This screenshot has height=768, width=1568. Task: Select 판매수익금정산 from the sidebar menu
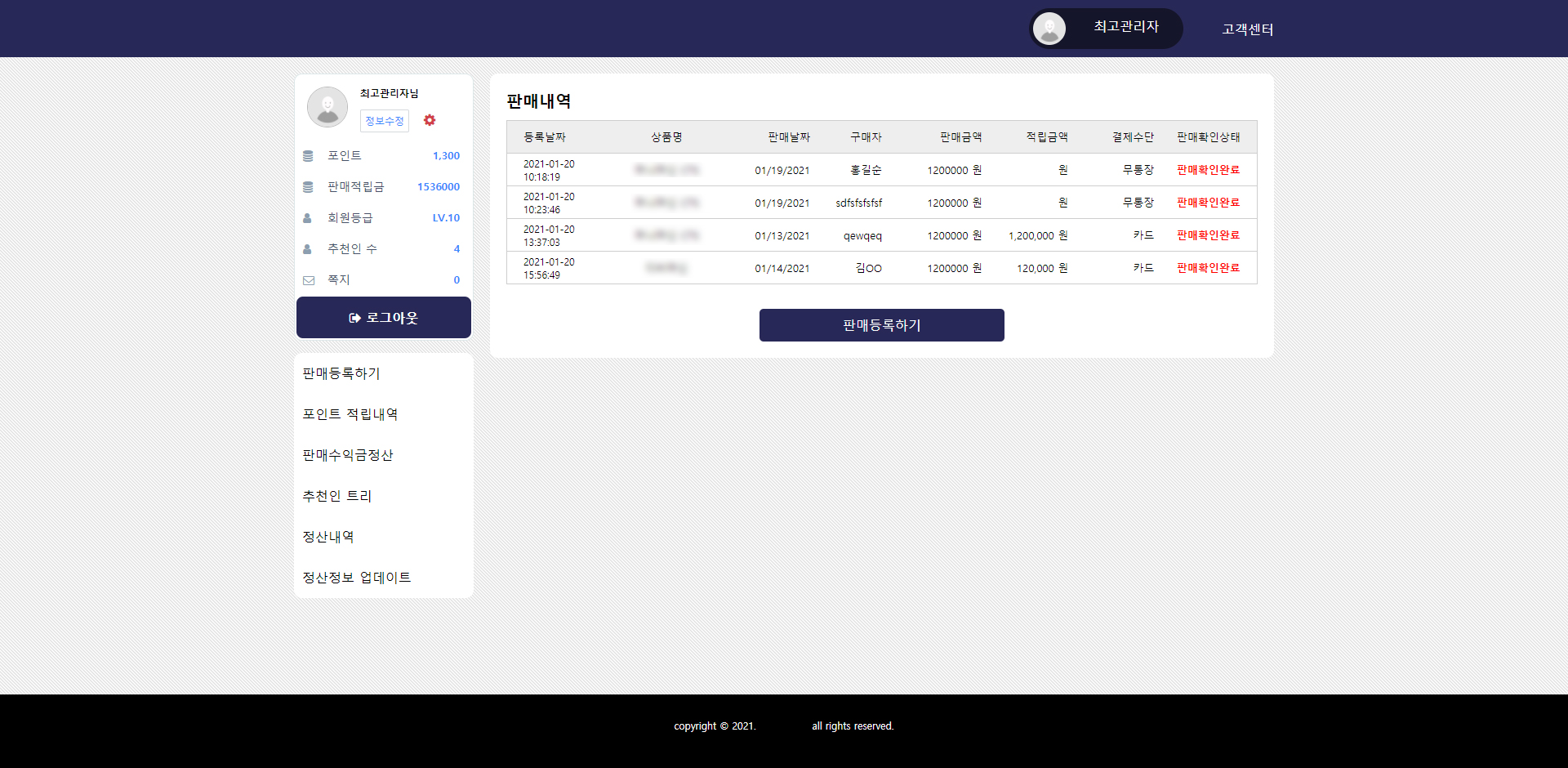point(348,455)
